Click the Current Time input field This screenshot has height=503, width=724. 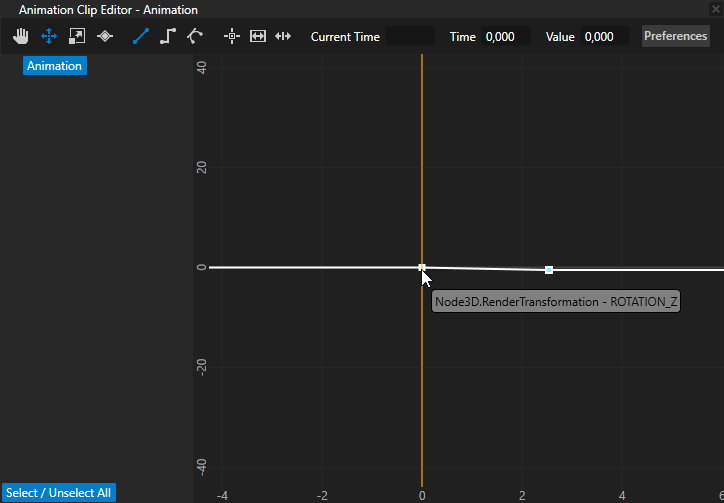pos(410,37)
